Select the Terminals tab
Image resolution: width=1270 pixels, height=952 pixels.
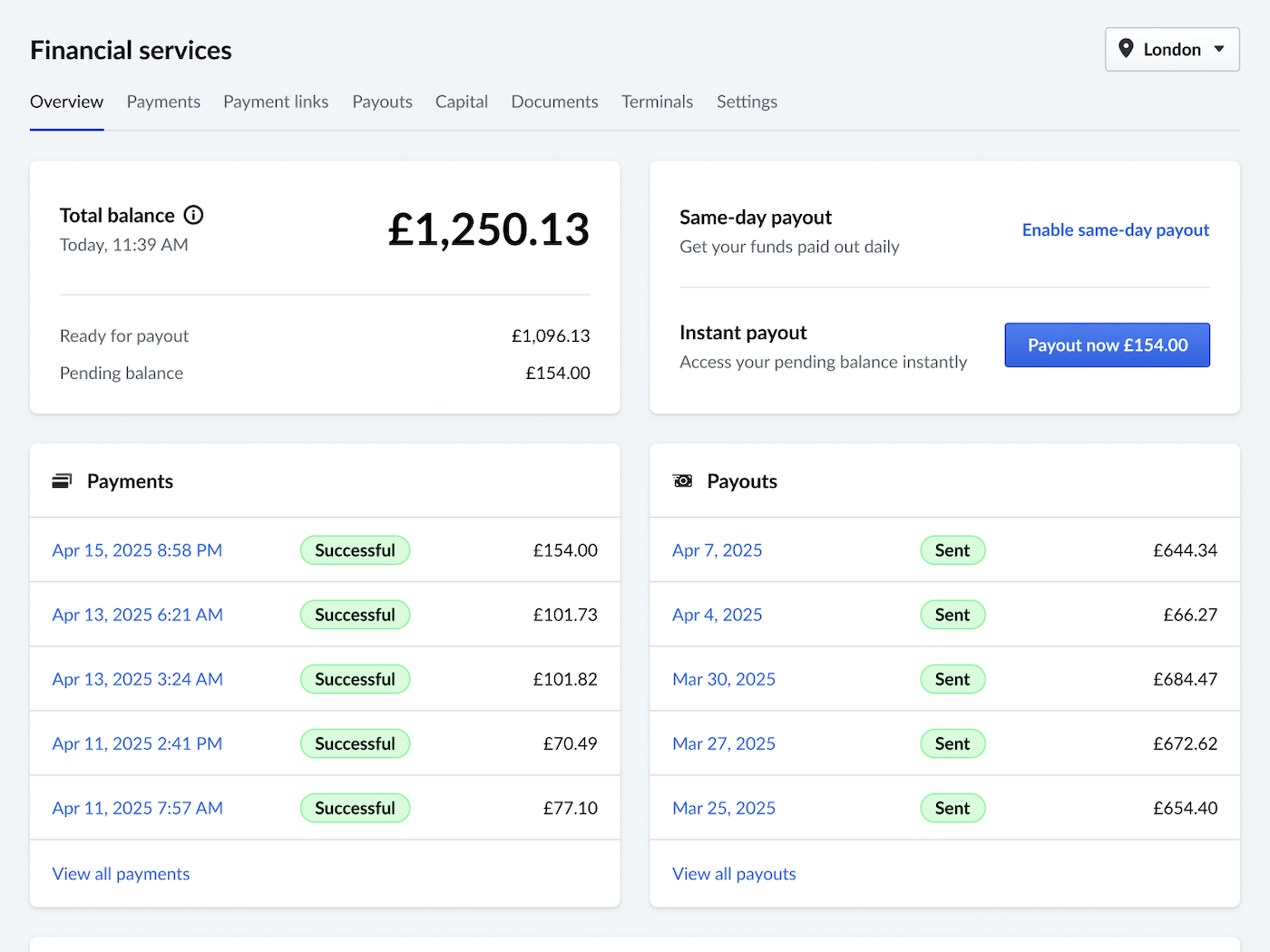[x=657, y=102]
